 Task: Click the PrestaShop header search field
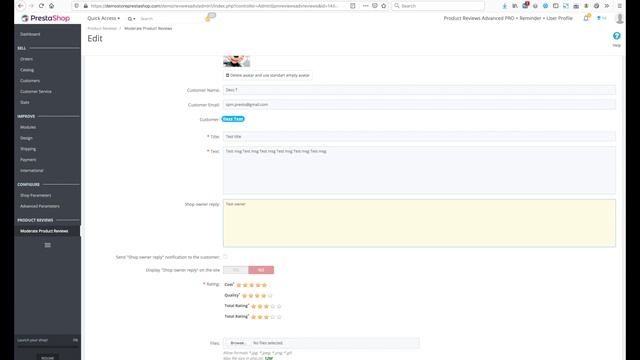(169, 19)
